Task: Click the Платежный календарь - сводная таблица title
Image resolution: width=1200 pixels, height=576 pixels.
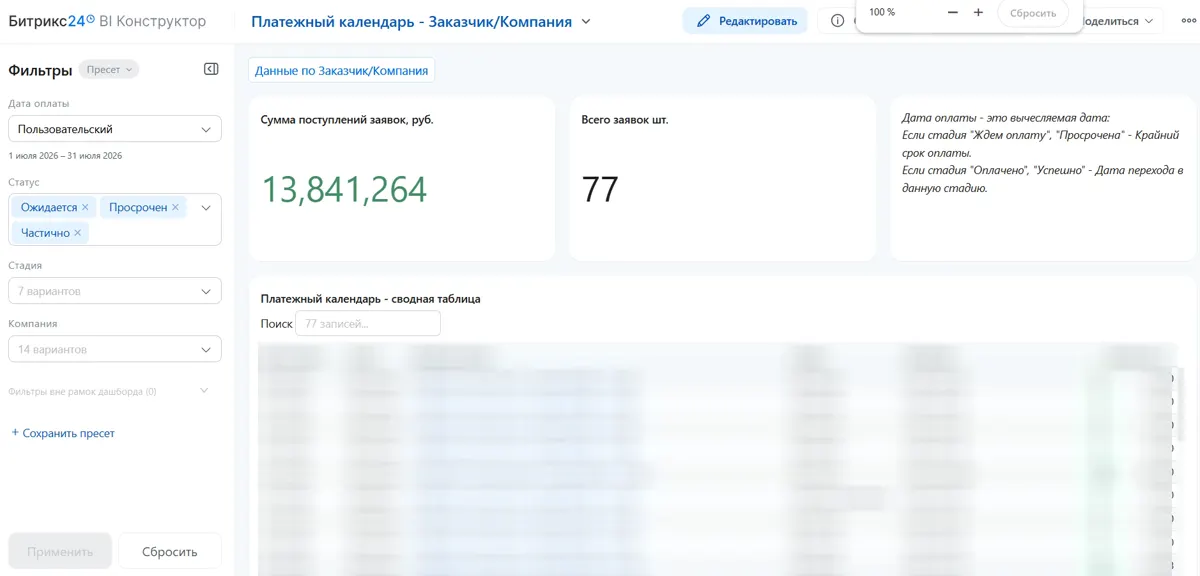Action: click(370, 299)
